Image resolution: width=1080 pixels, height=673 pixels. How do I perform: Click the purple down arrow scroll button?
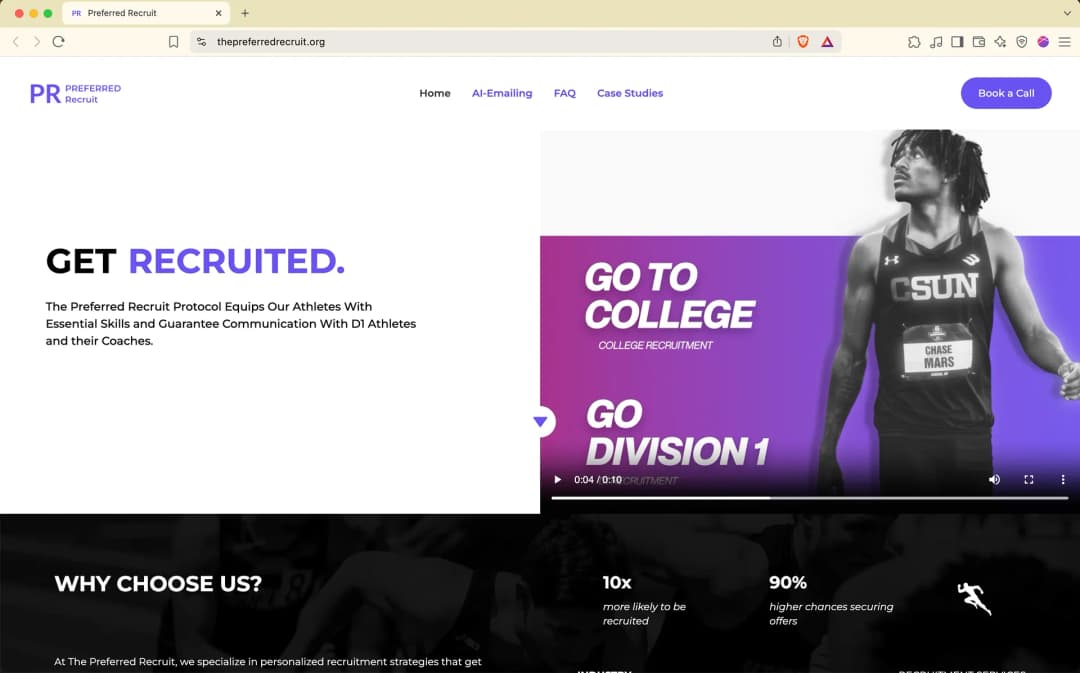click(x=541, y=421)
